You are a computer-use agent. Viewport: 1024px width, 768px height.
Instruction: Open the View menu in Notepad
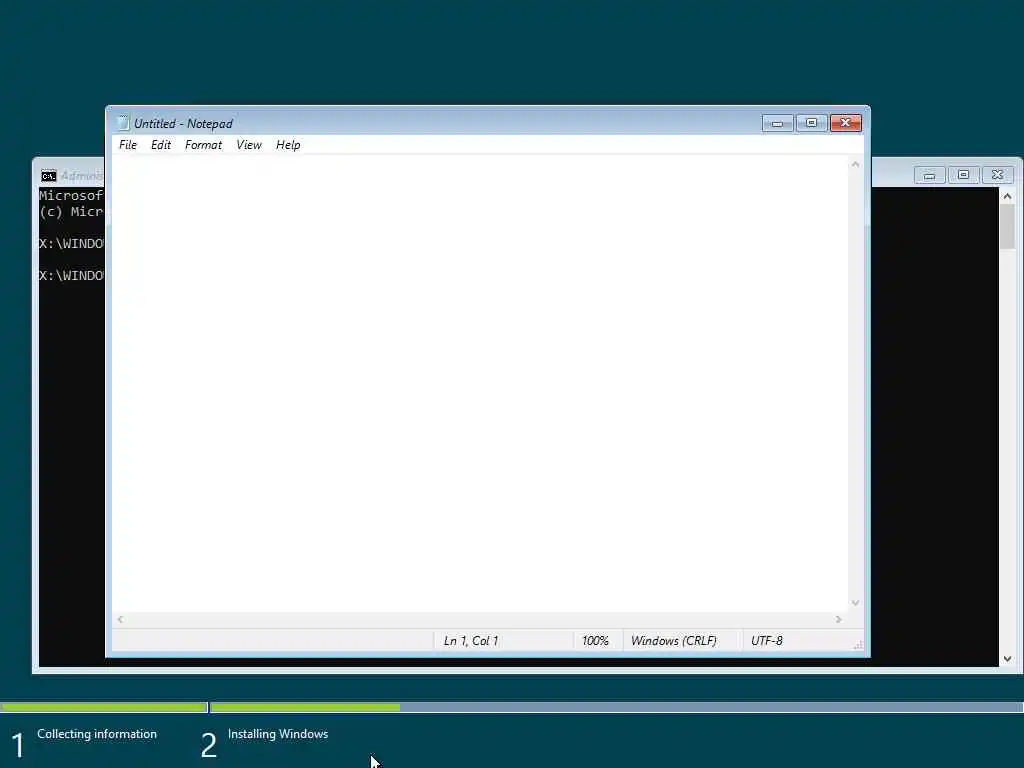click(x=249, y=145)
